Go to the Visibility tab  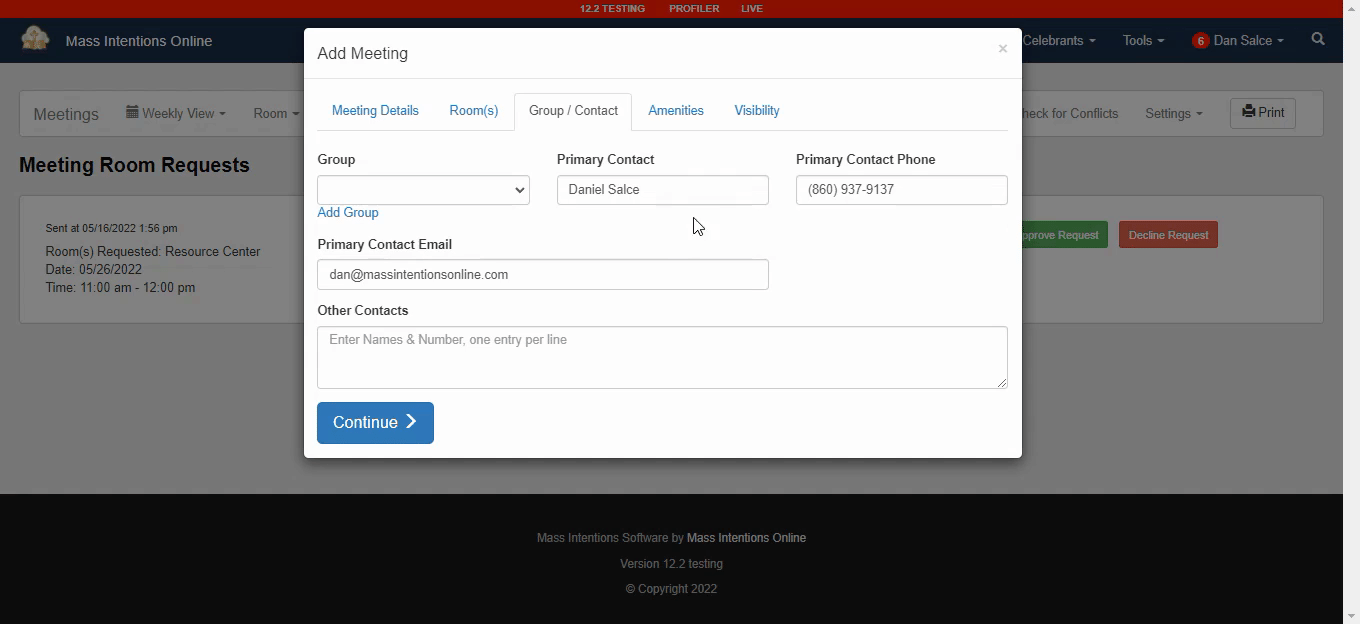(757, 111)
